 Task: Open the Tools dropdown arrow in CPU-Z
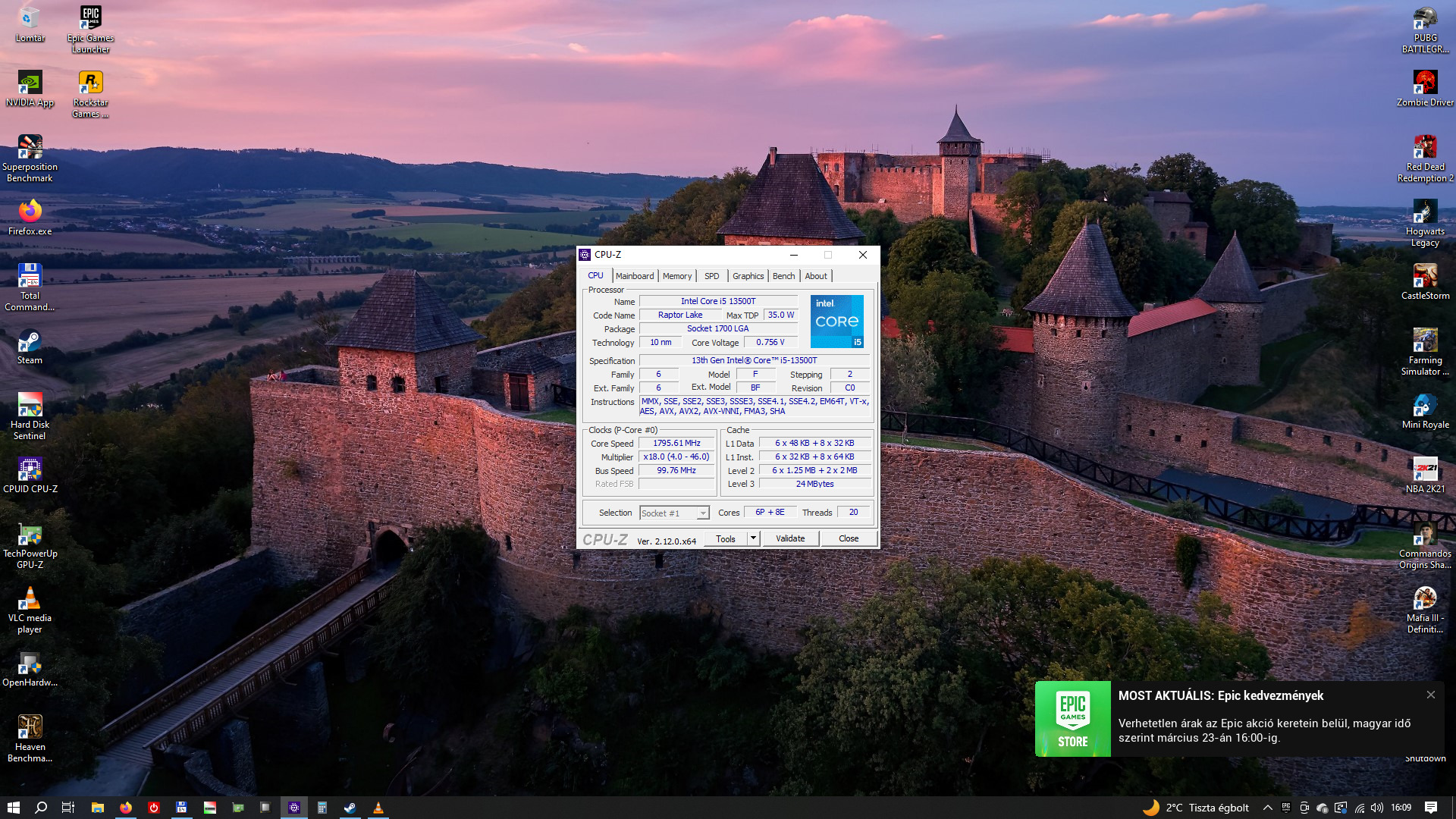(x=753, y=538)
